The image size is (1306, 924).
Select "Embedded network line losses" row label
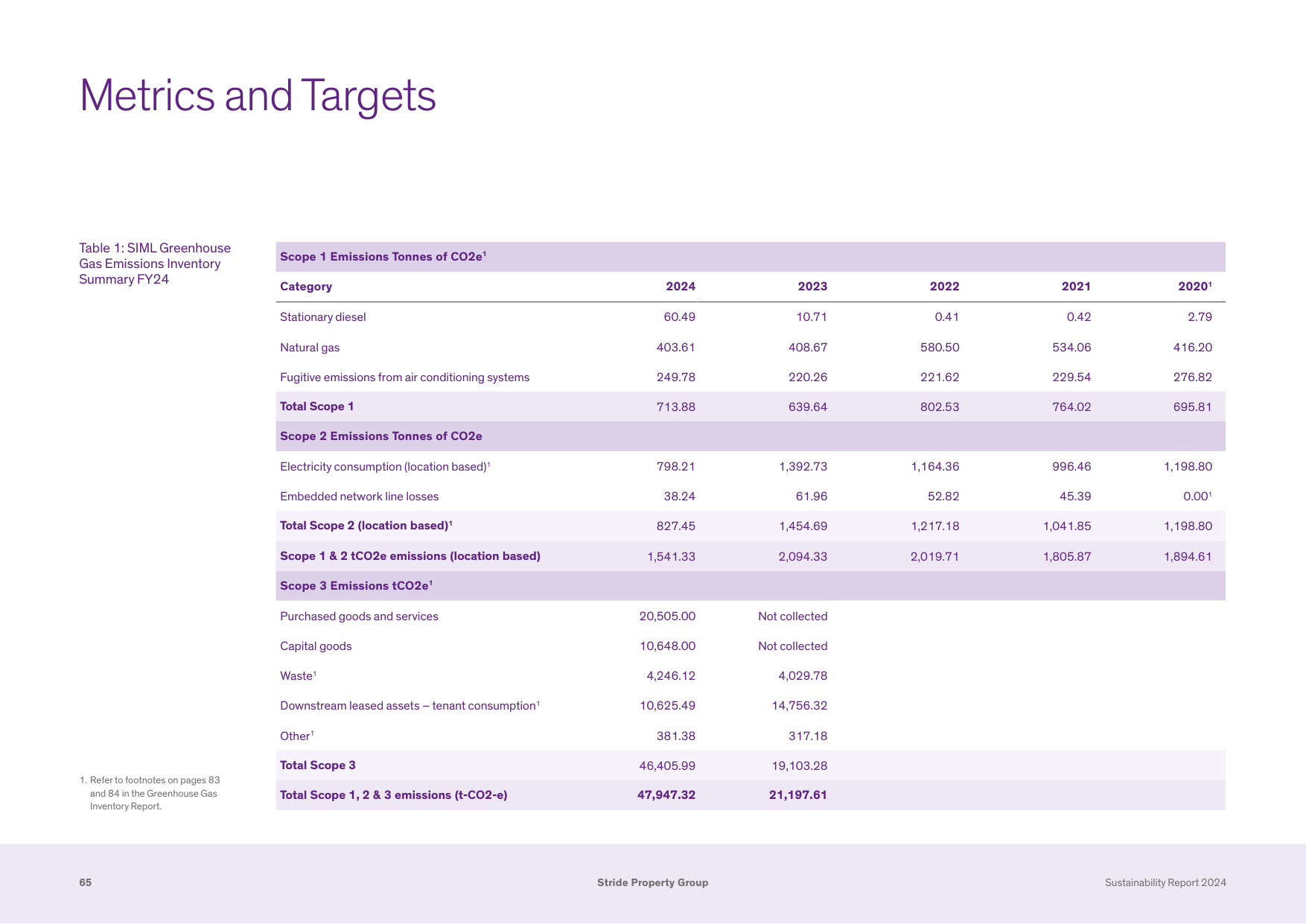[x=360, y=497]
